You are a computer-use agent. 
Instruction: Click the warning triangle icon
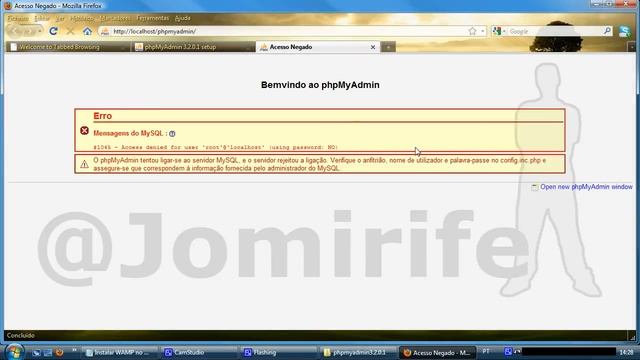point(84,164)
